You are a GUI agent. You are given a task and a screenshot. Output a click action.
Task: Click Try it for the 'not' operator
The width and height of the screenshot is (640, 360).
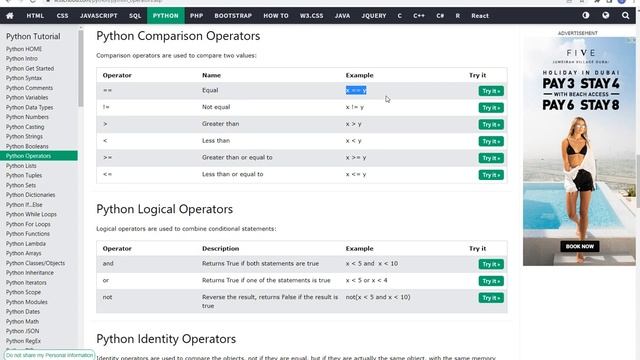491,298
